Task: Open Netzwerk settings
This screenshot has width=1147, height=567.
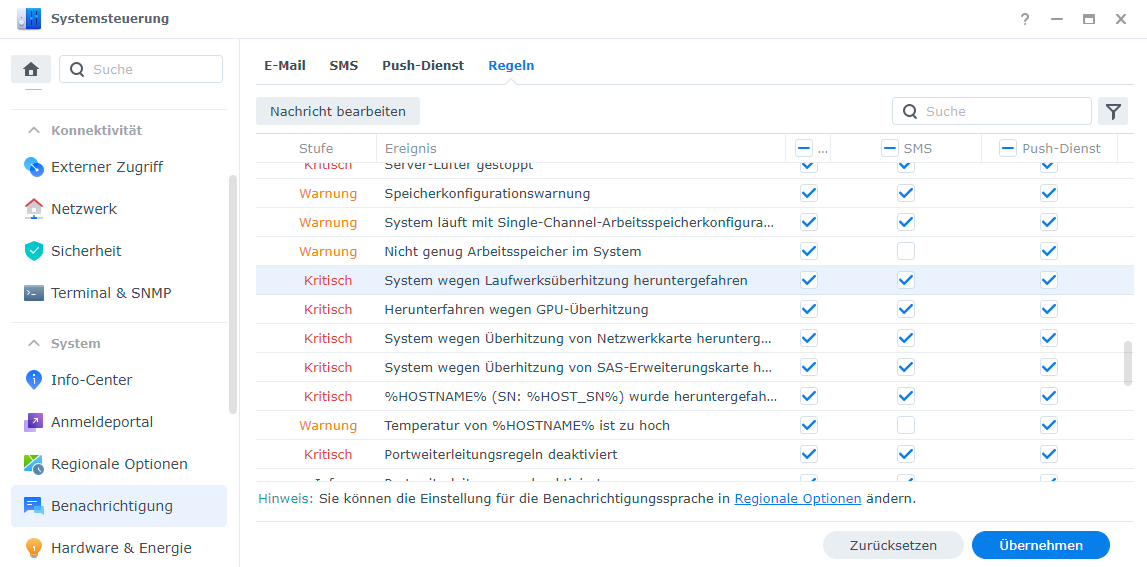Action: pyautogui.click(x=84, y=209)
